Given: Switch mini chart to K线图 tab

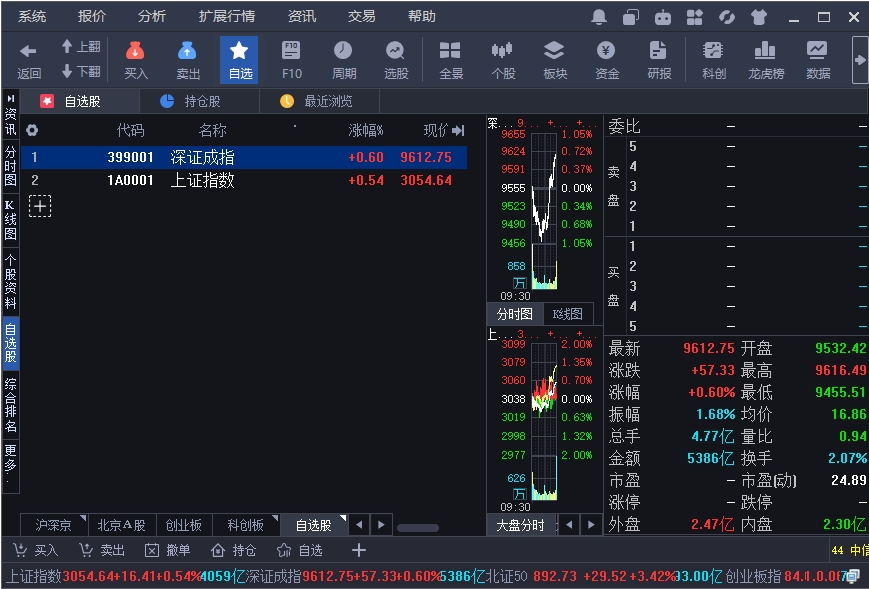Looking at the screenshot, I should click(568, 314).
